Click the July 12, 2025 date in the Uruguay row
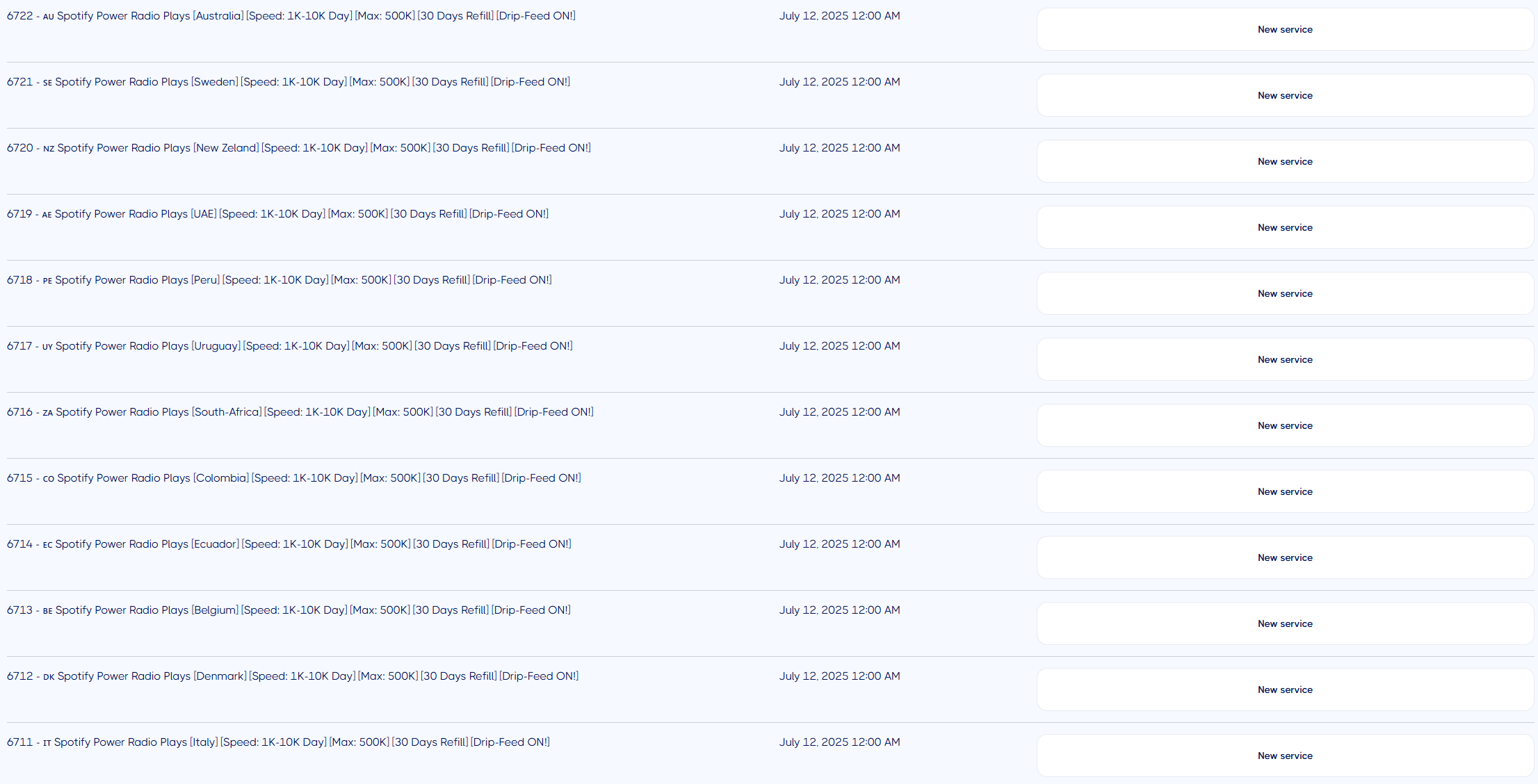1538x784 pixels. coord(839,346)
